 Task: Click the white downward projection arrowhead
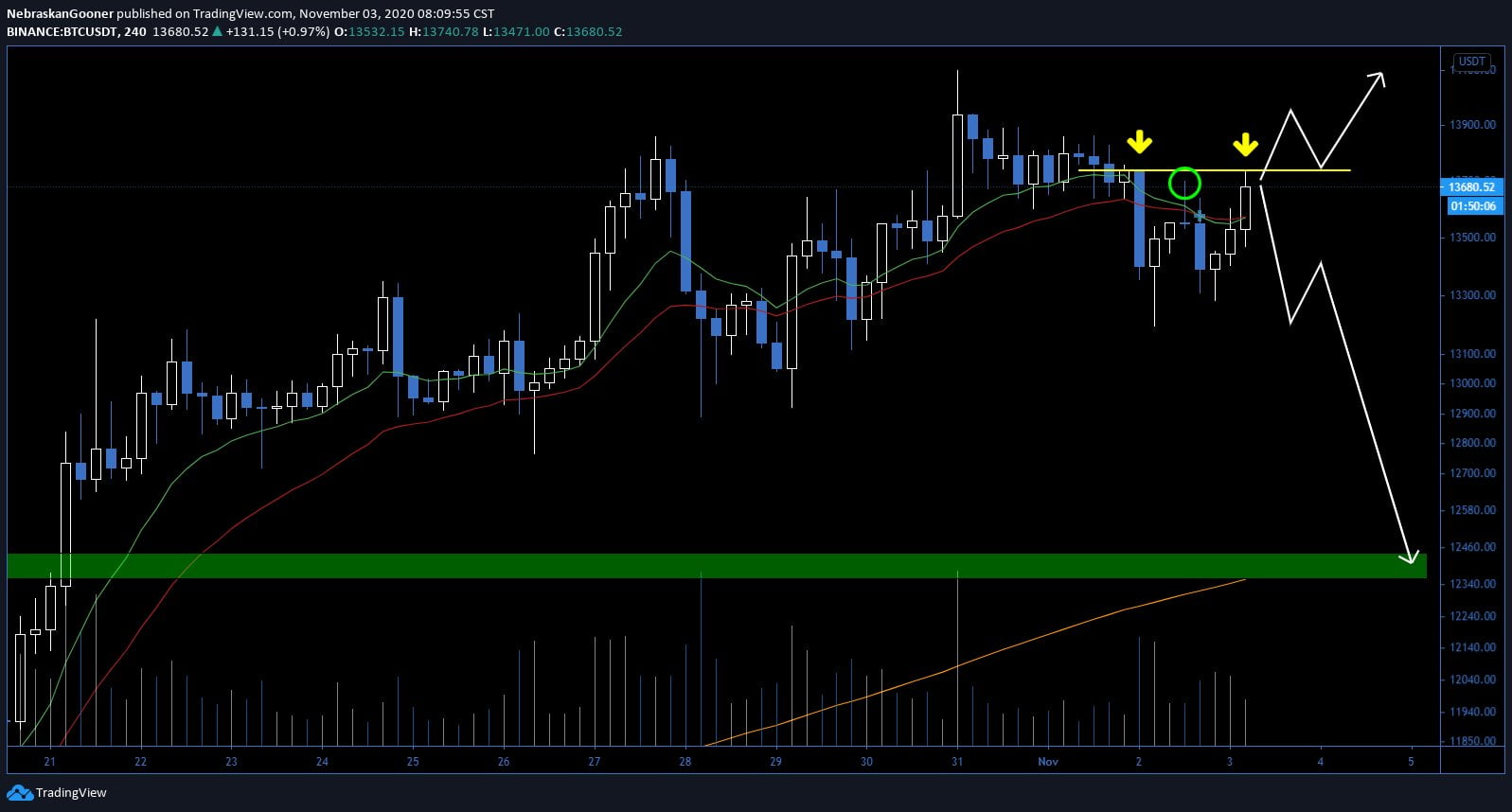click(1411, 556)
